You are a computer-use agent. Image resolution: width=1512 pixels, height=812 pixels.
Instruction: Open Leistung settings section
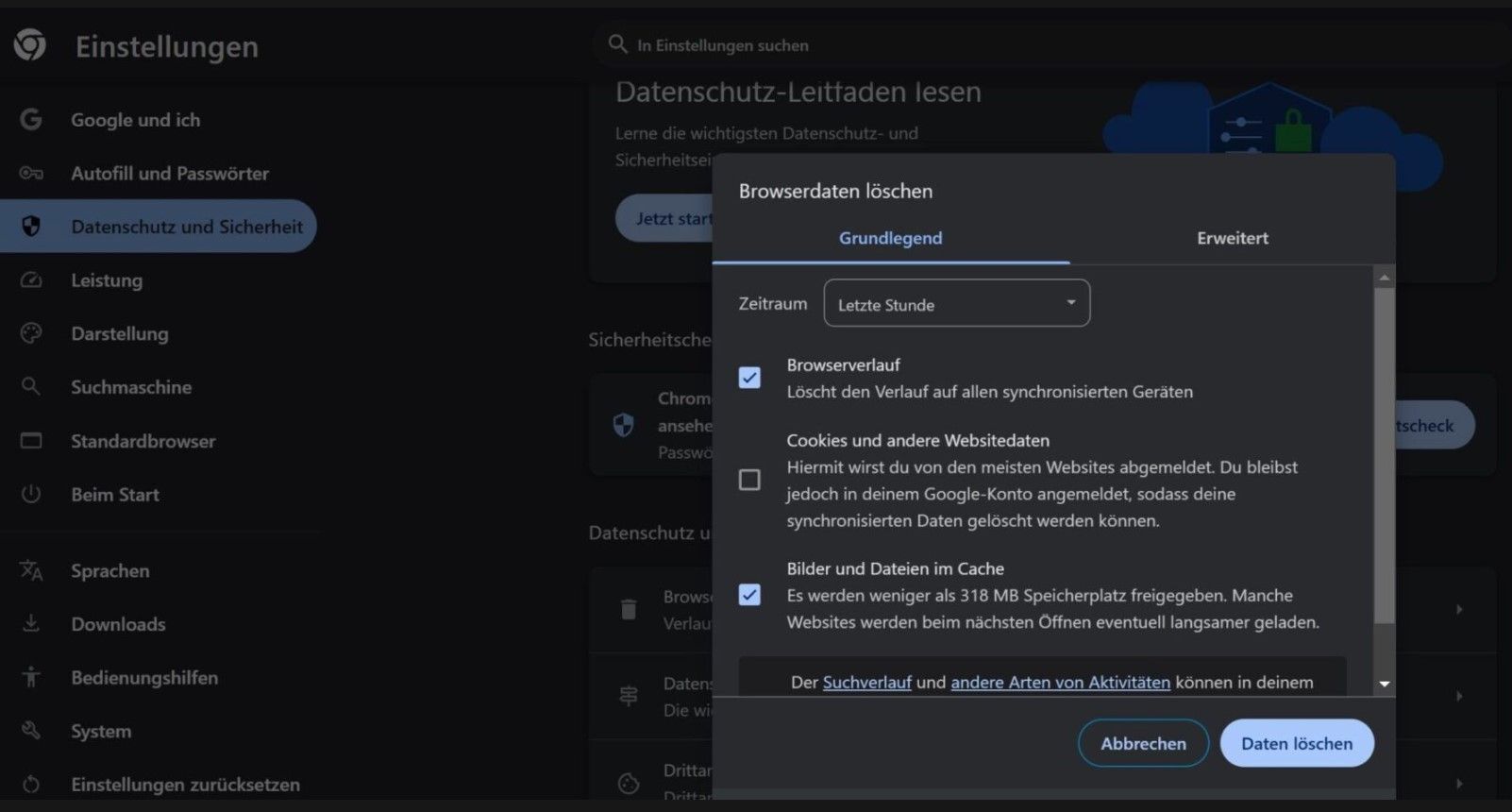[x=107, y=280]
